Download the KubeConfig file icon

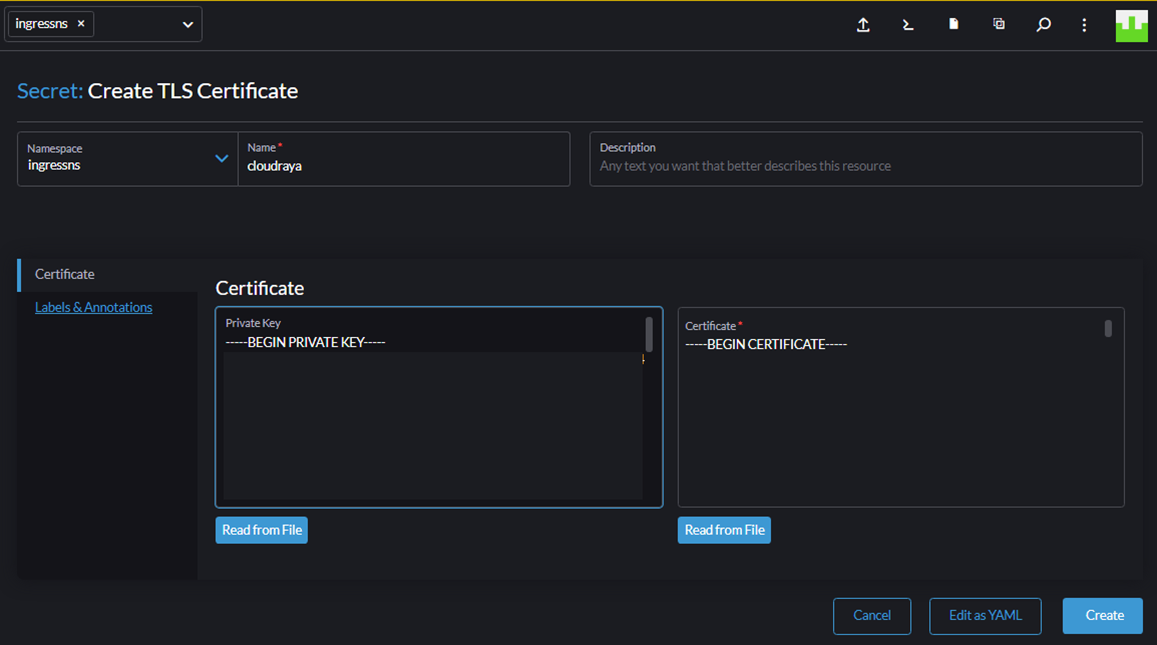(953, 24)
